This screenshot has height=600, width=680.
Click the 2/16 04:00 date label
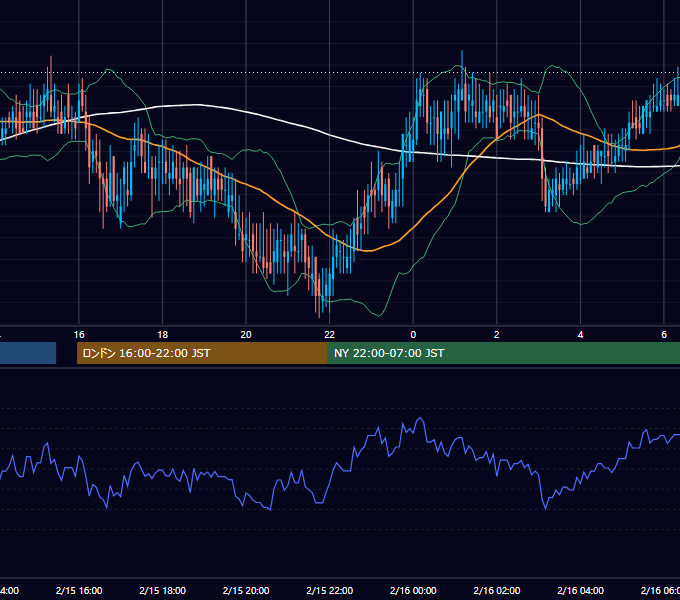(x=580, y=590)
